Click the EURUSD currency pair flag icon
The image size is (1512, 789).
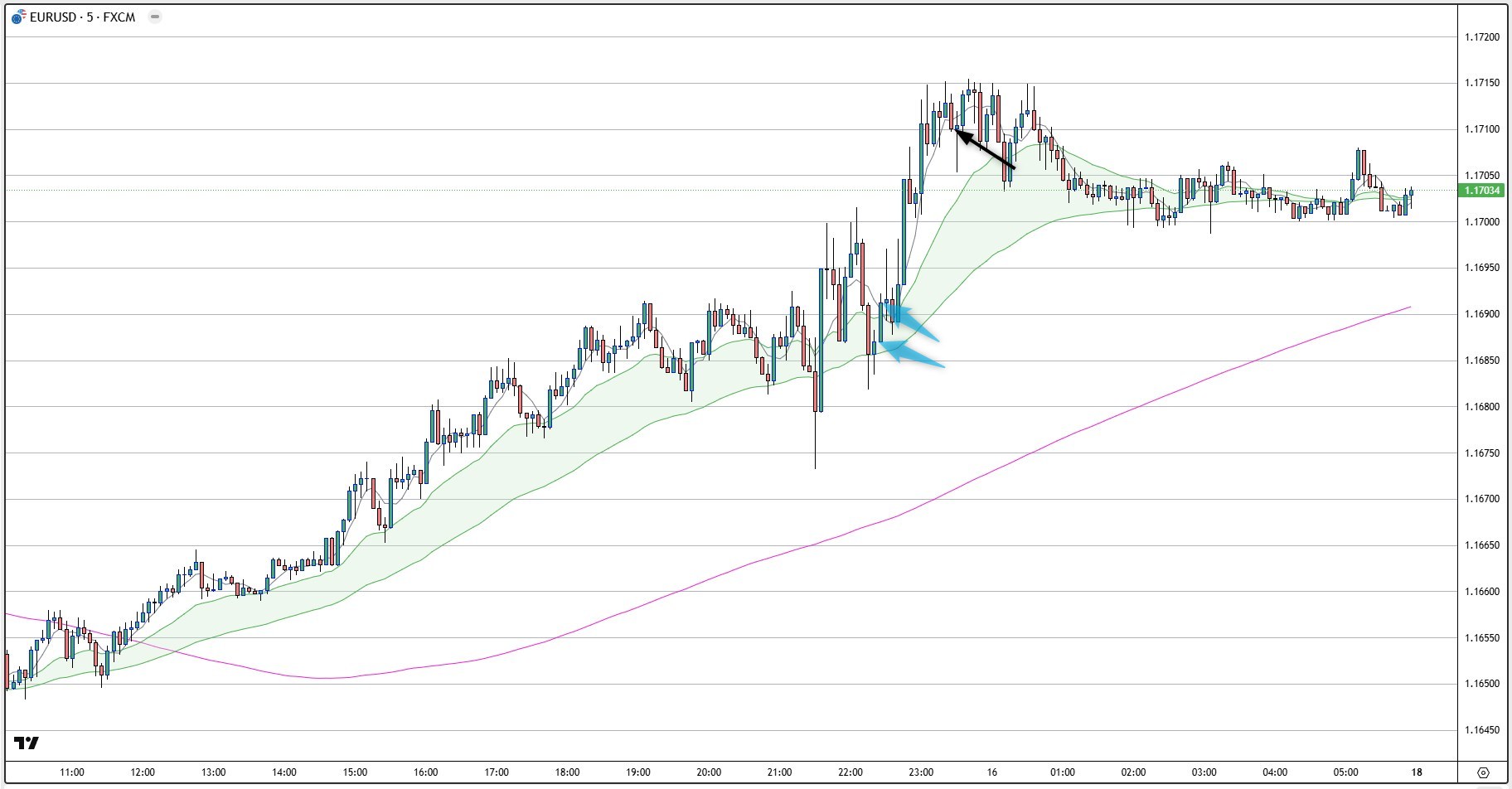pos(18,17)
